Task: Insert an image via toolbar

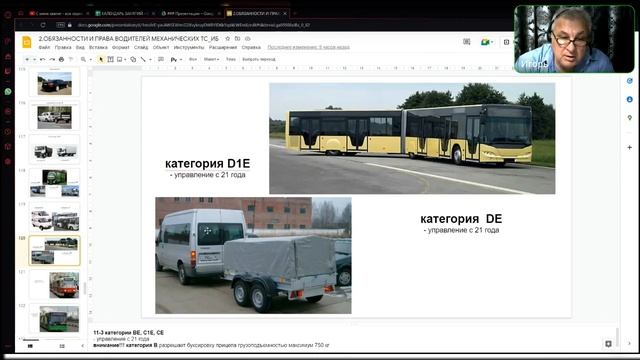Action: point(120,60)
